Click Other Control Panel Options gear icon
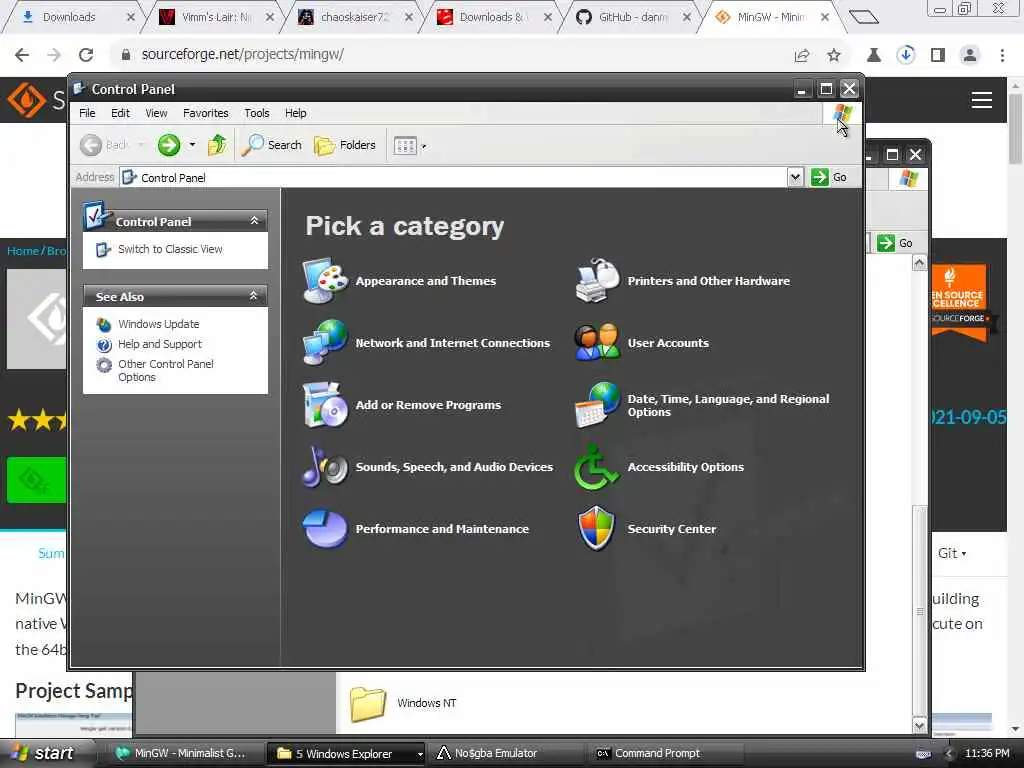 [x=104, y=364]
